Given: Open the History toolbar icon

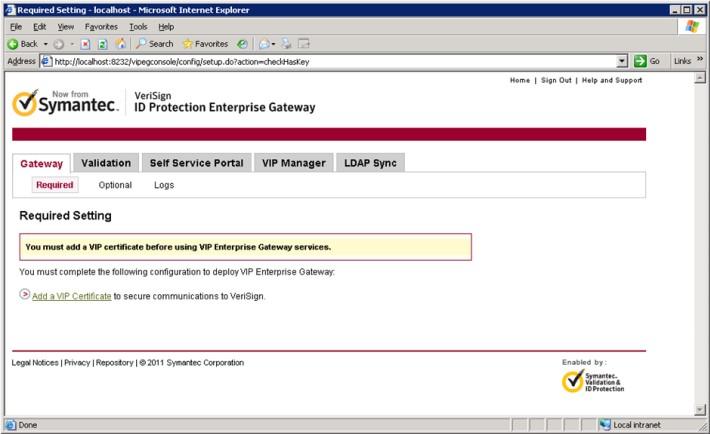Looking at the screenshot, I should pyautogui.click(x=243, y=44).
